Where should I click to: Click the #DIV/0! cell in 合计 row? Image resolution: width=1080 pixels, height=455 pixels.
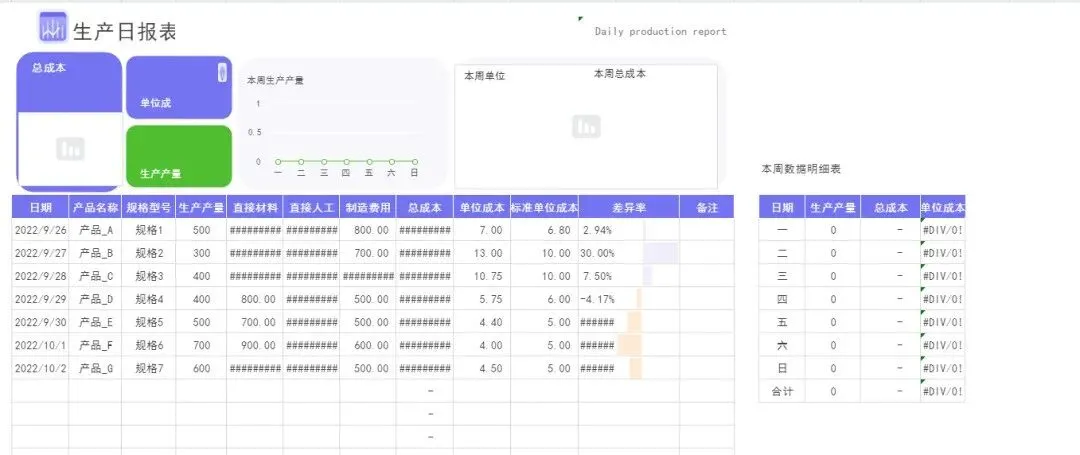point(942,391)
